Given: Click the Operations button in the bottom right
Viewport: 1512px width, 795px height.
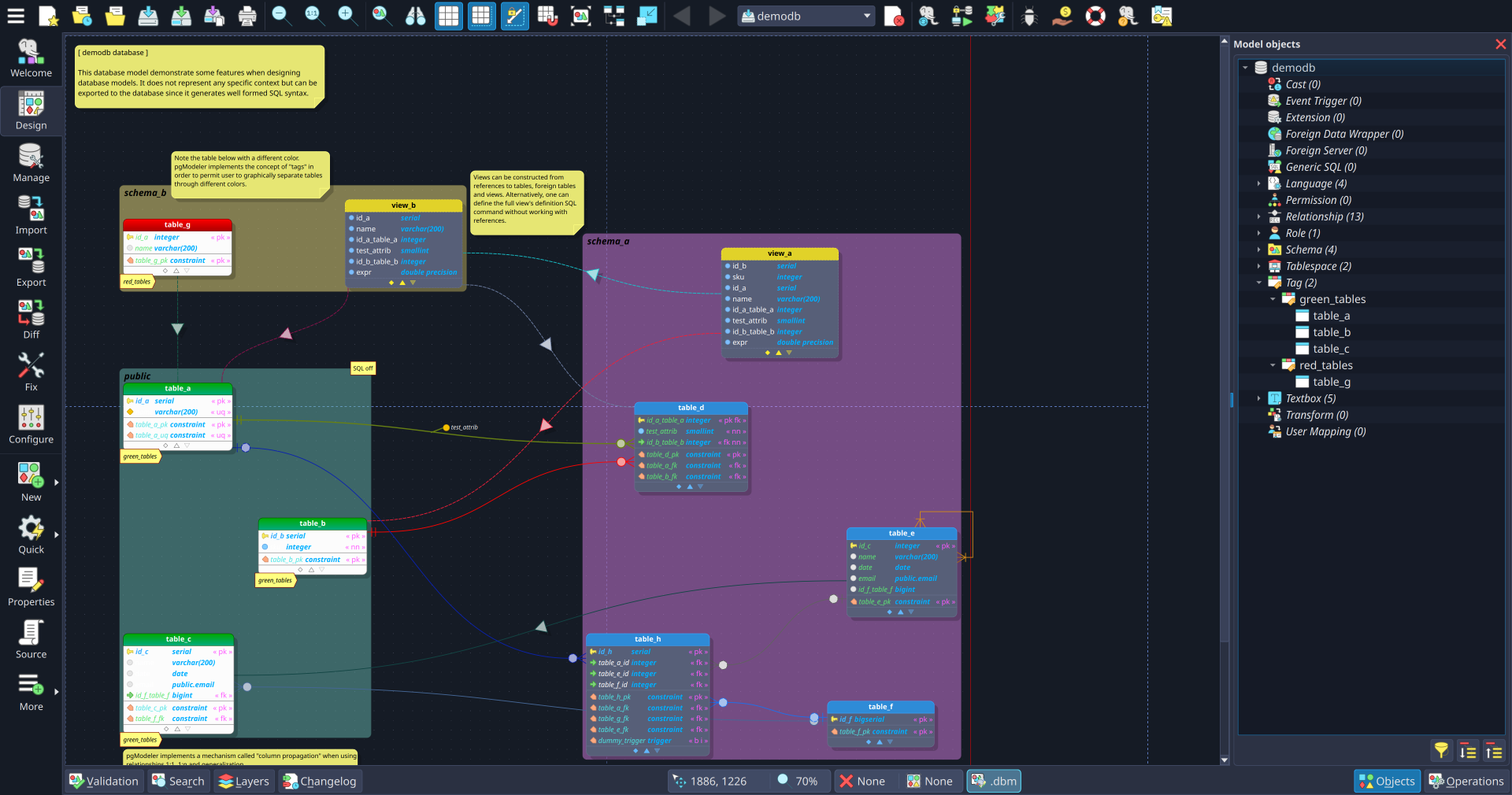Looking at the screenshot, I should [x=1466, y=781].
